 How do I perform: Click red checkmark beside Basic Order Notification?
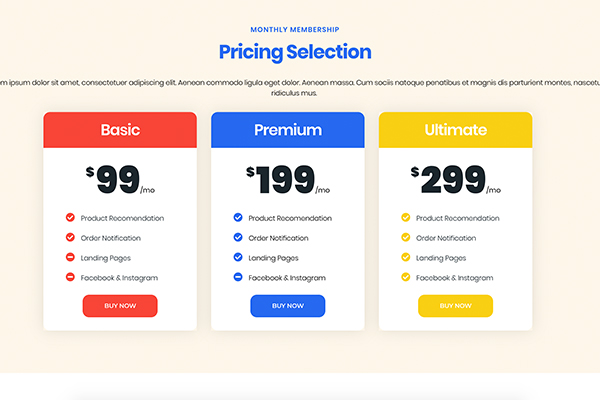pyautogui.click(x=70, y=237)
